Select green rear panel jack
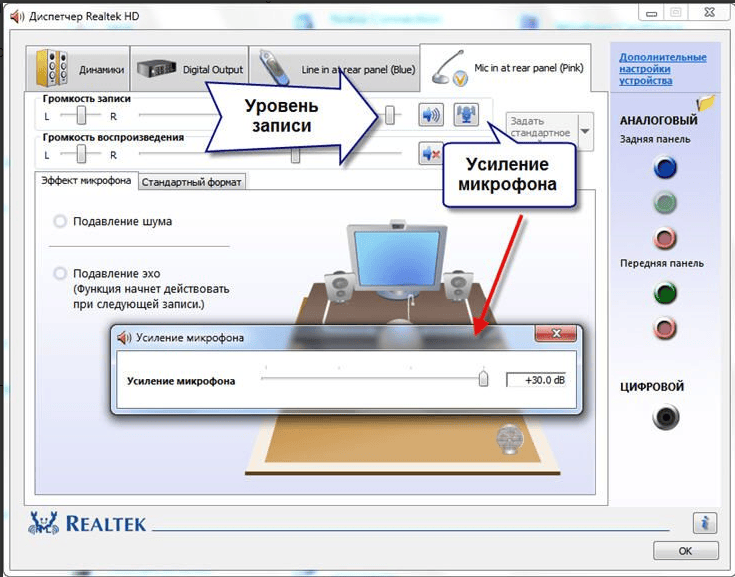 point(665,203)
